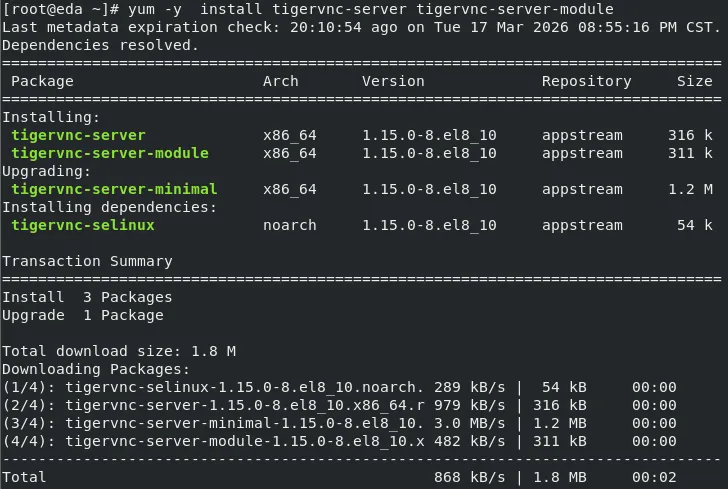
Task: Click the Dependencies resolved line
Action: tap(100, 45)
